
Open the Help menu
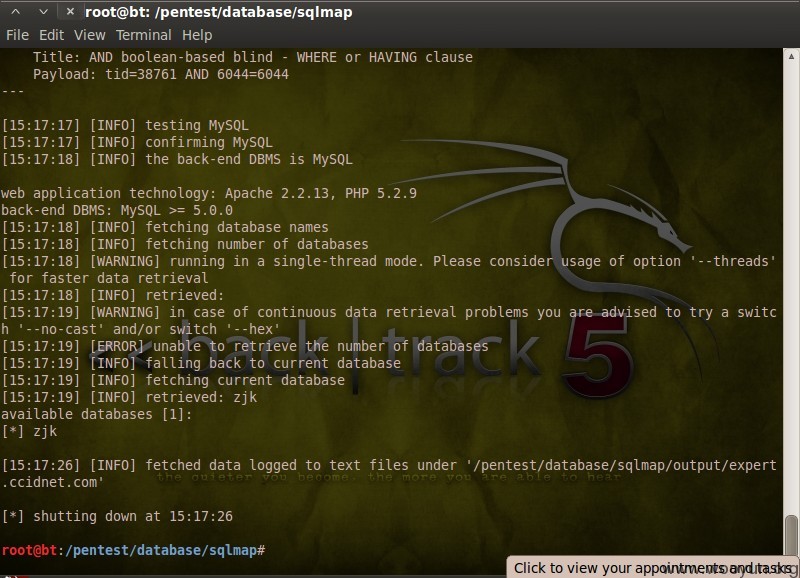click(x=197, y=35)
